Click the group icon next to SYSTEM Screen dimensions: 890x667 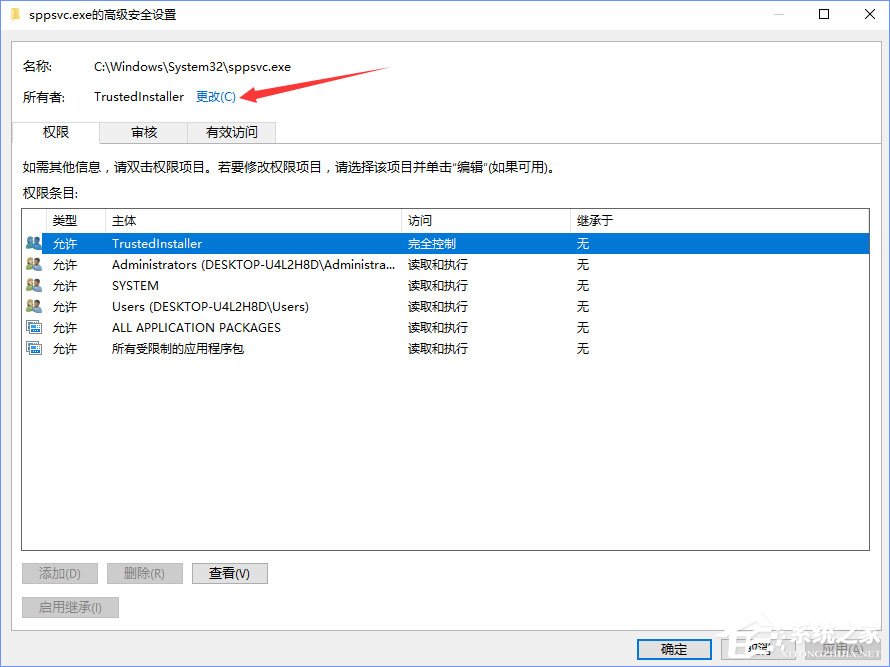[x=33, y=285]
